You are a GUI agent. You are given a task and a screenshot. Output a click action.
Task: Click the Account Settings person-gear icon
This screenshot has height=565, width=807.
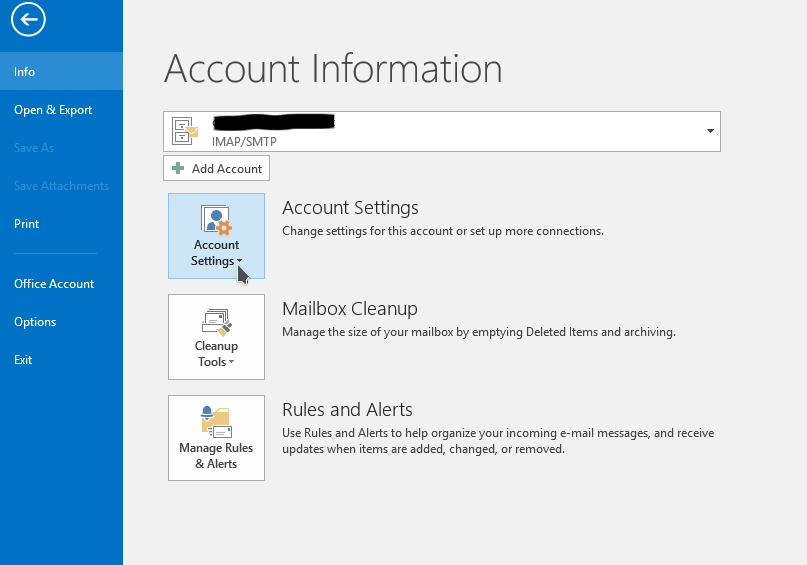pyautogui.click(x=216, y=220)
